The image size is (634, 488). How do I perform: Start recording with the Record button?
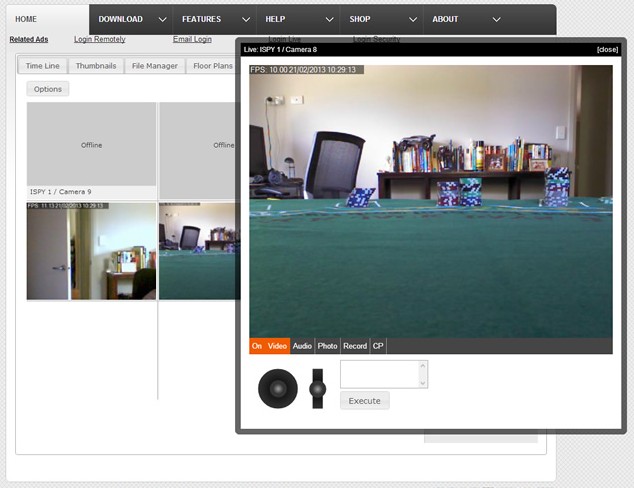(x=355, y=346)
